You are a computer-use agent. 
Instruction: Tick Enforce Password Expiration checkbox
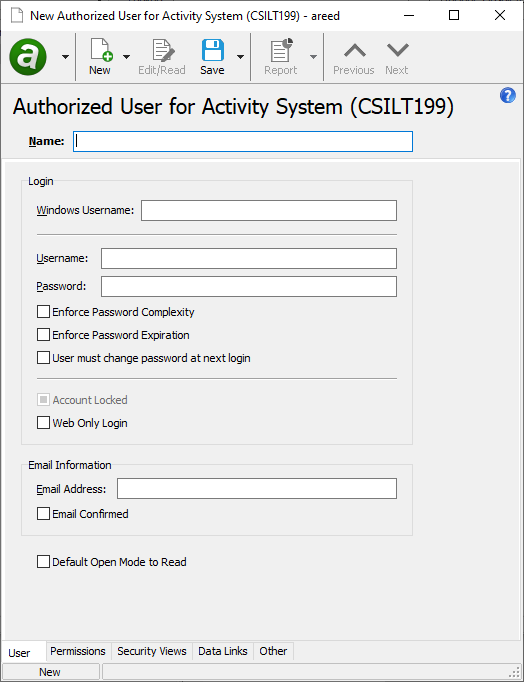pos(43,335)
